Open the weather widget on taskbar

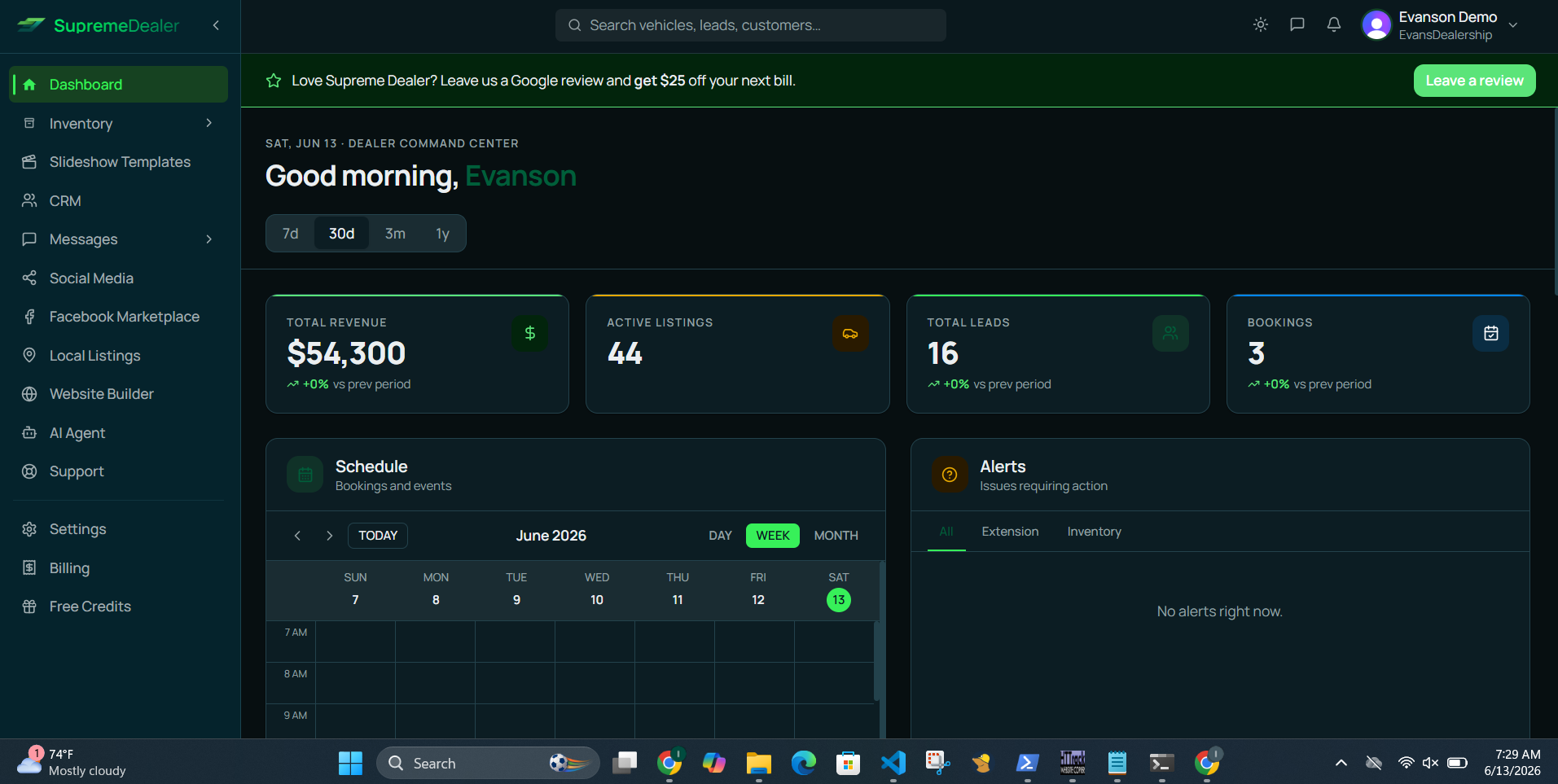(x=72, y=762)
